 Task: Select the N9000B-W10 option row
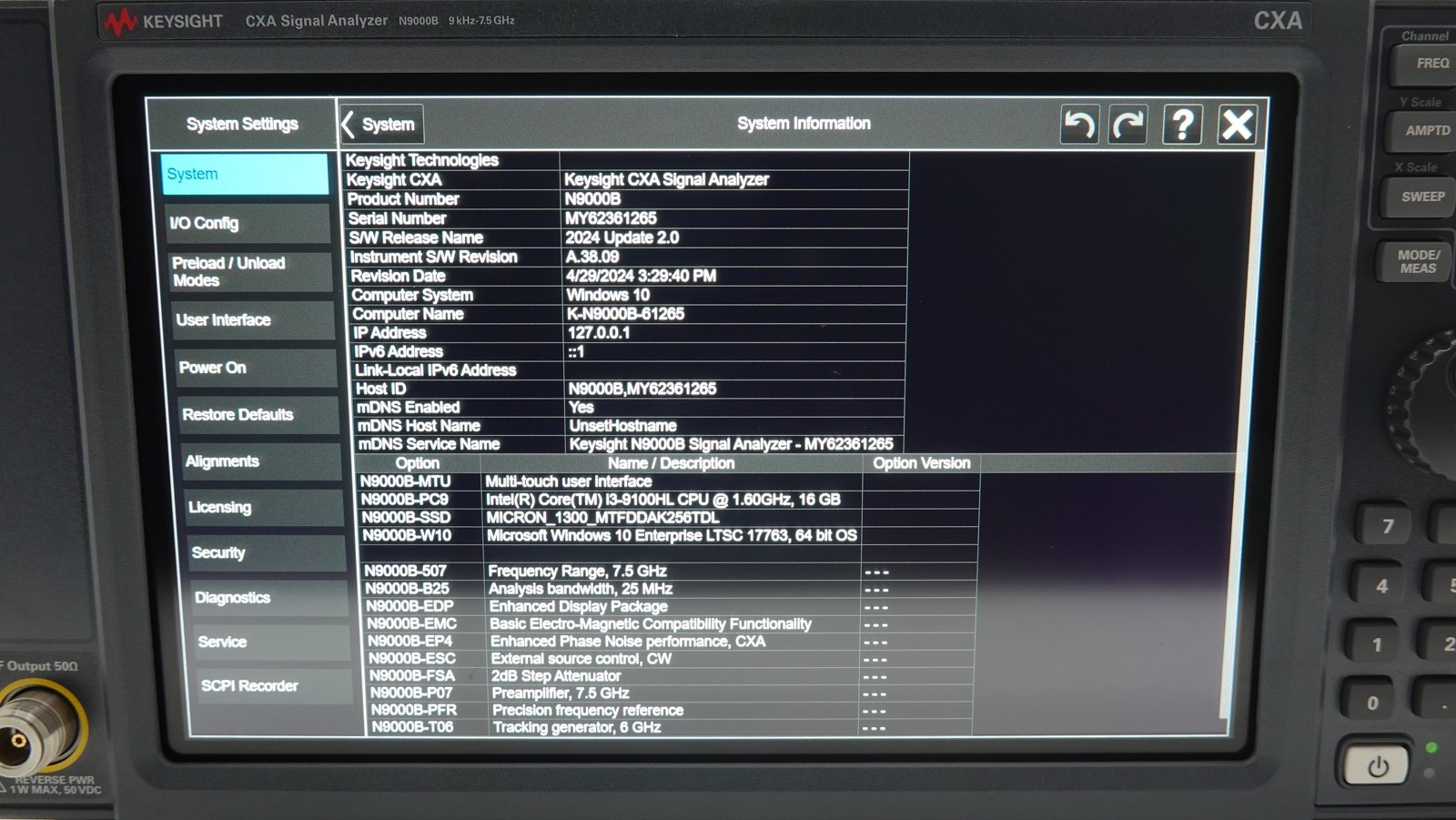pos(670,536)
